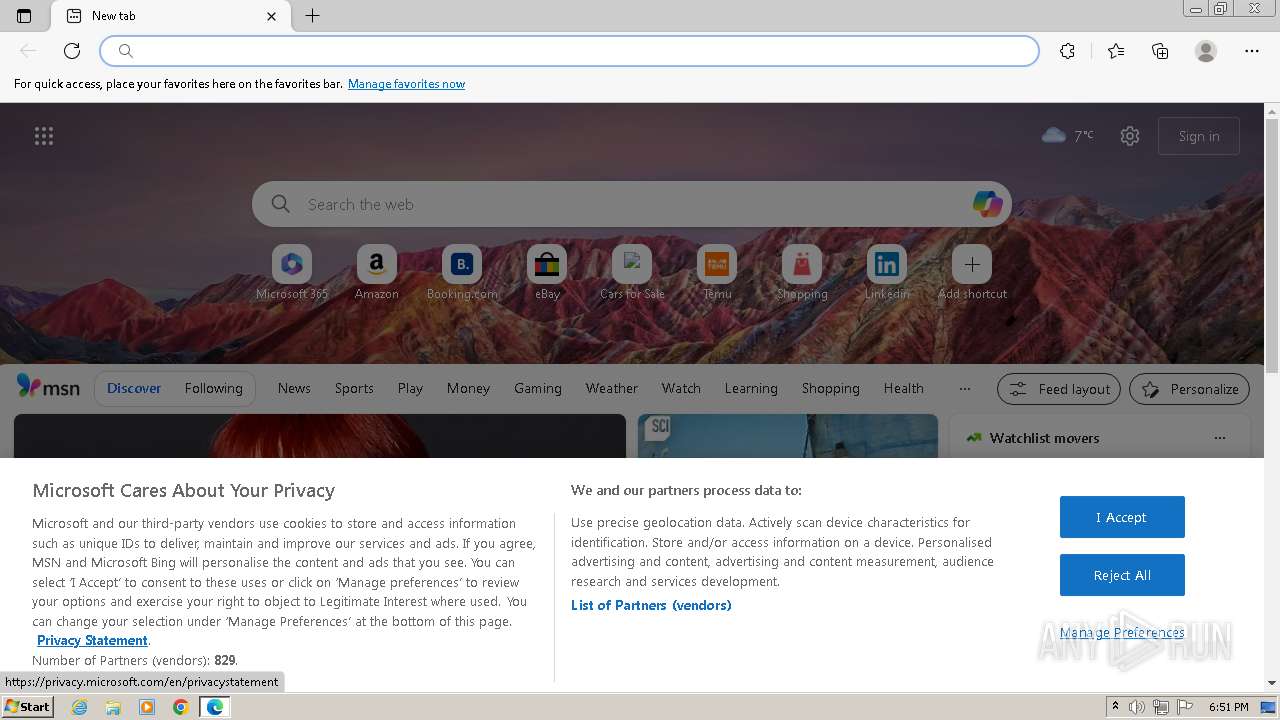Open a new tab with plus button
This screenshot has height=720, width=1280.
pos(312,16)
